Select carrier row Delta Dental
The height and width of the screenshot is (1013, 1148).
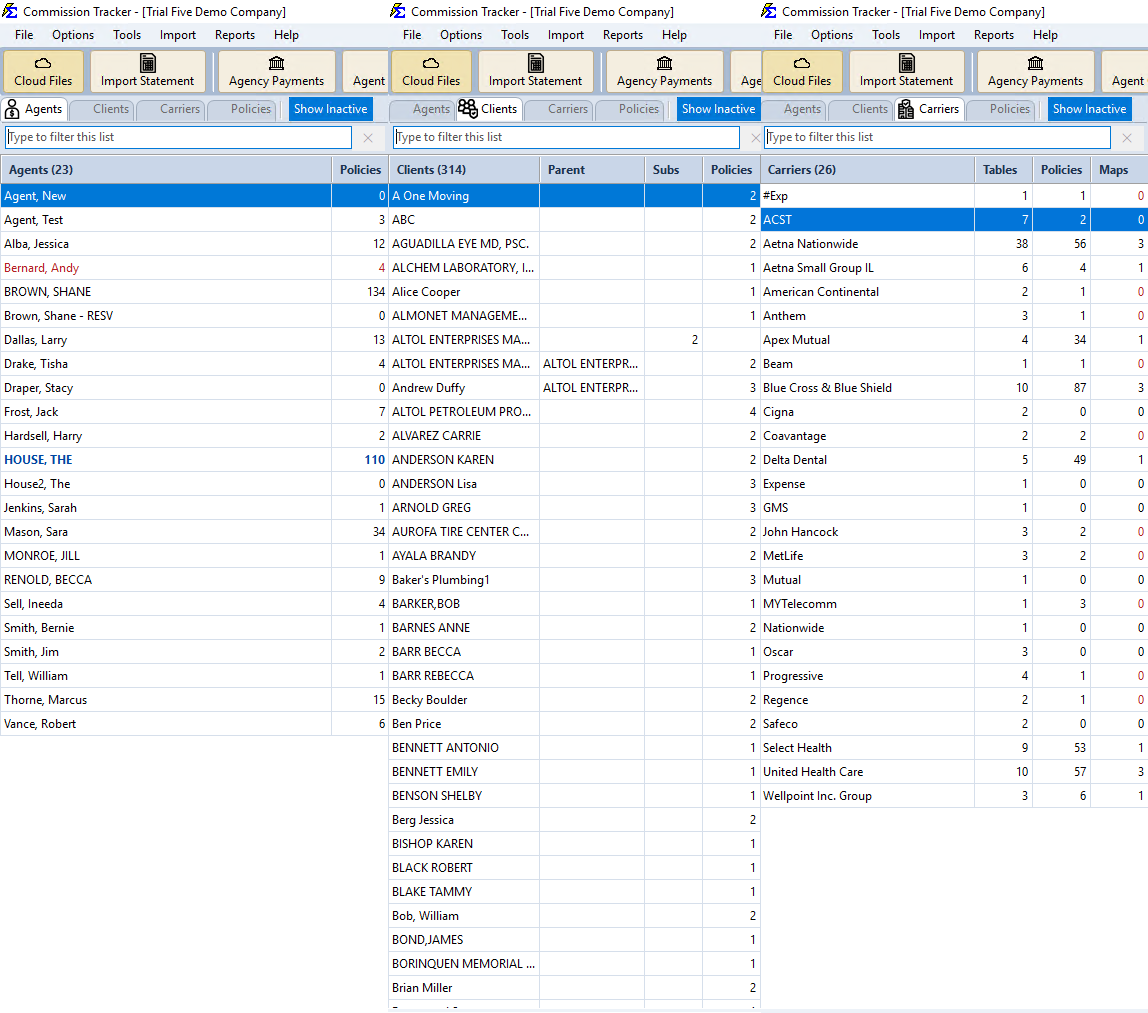955,460
